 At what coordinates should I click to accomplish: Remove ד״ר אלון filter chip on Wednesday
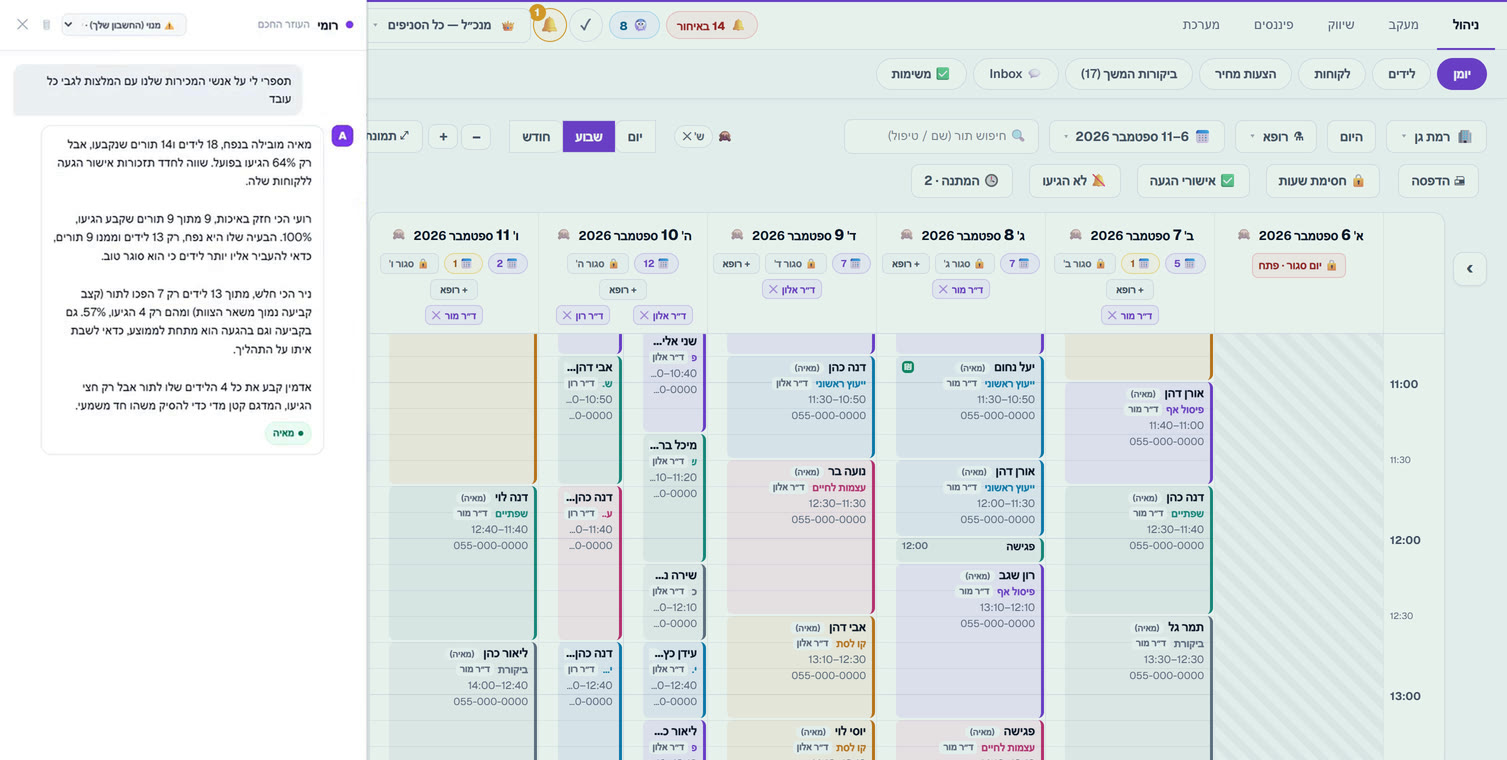(773, 290)
